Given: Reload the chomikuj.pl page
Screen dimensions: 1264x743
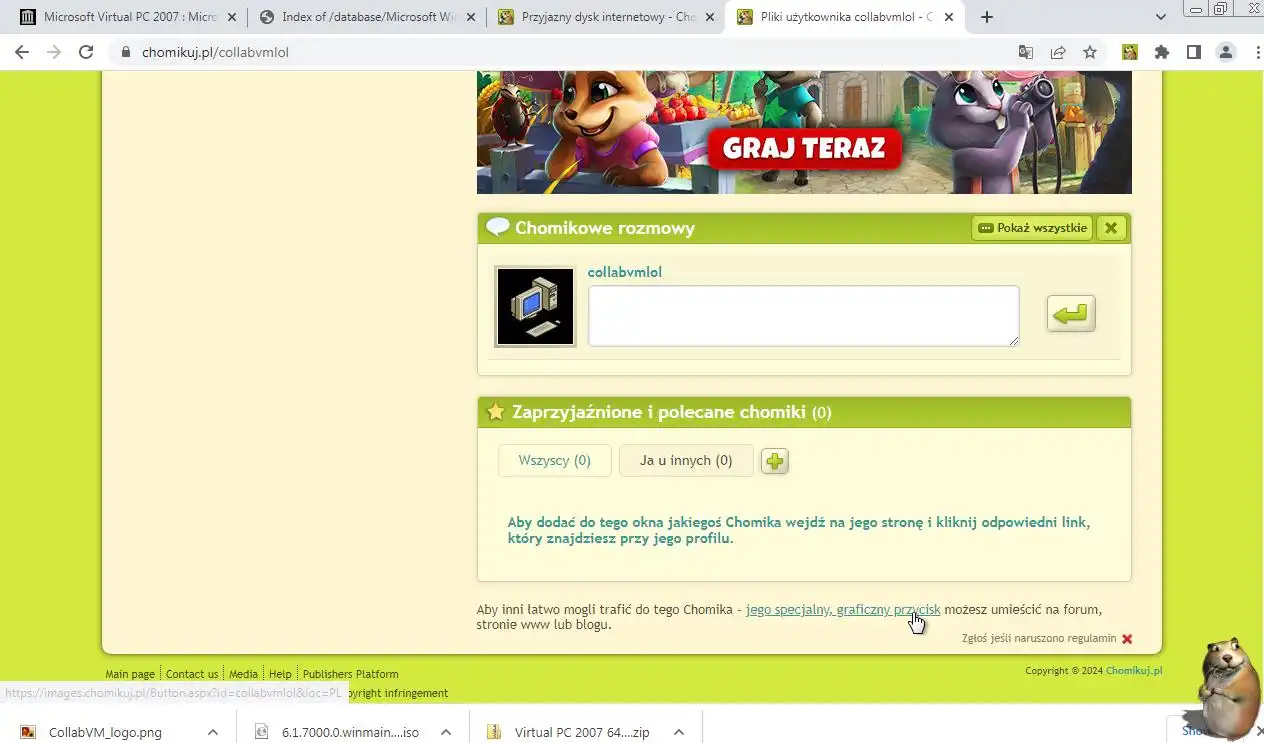Looking at the screenshot, I should pyautogui.click(x=86, y=52).
